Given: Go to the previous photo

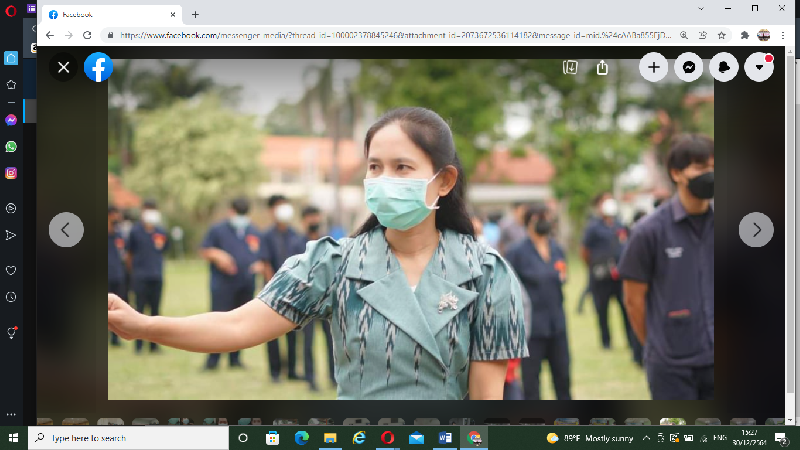Looking at the screenshot, I should [x=66, y=229].
